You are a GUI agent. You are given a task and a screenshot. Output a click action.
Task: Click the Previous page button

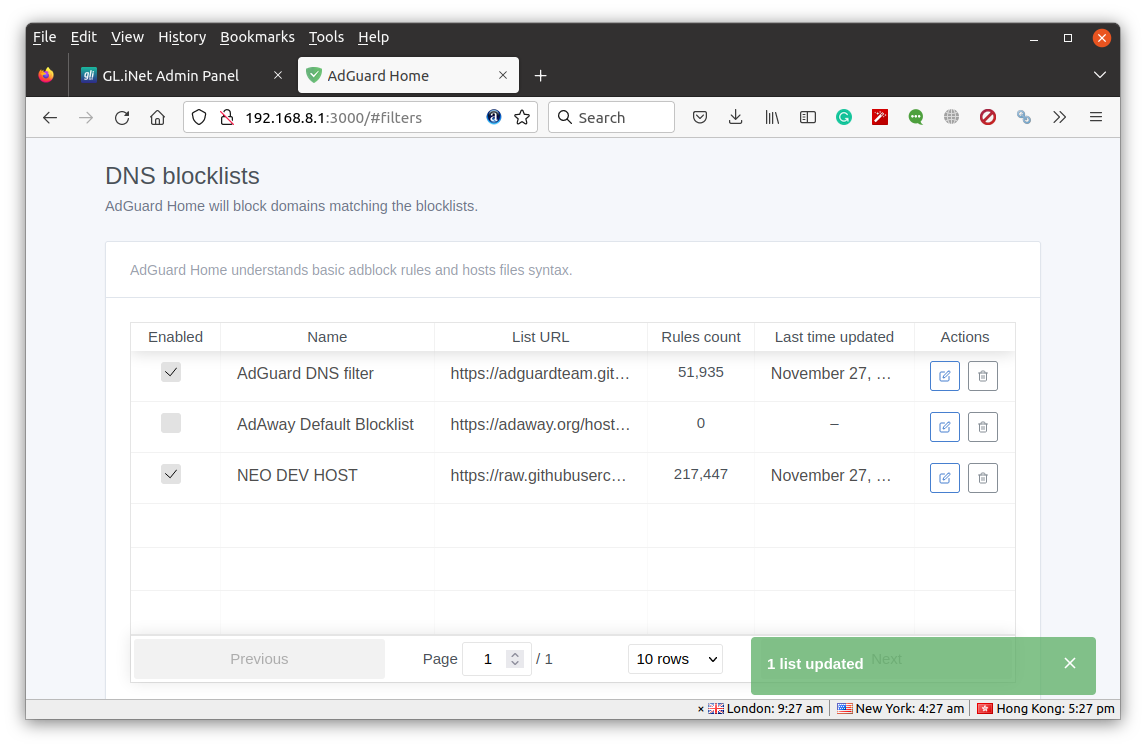point(259,659)
